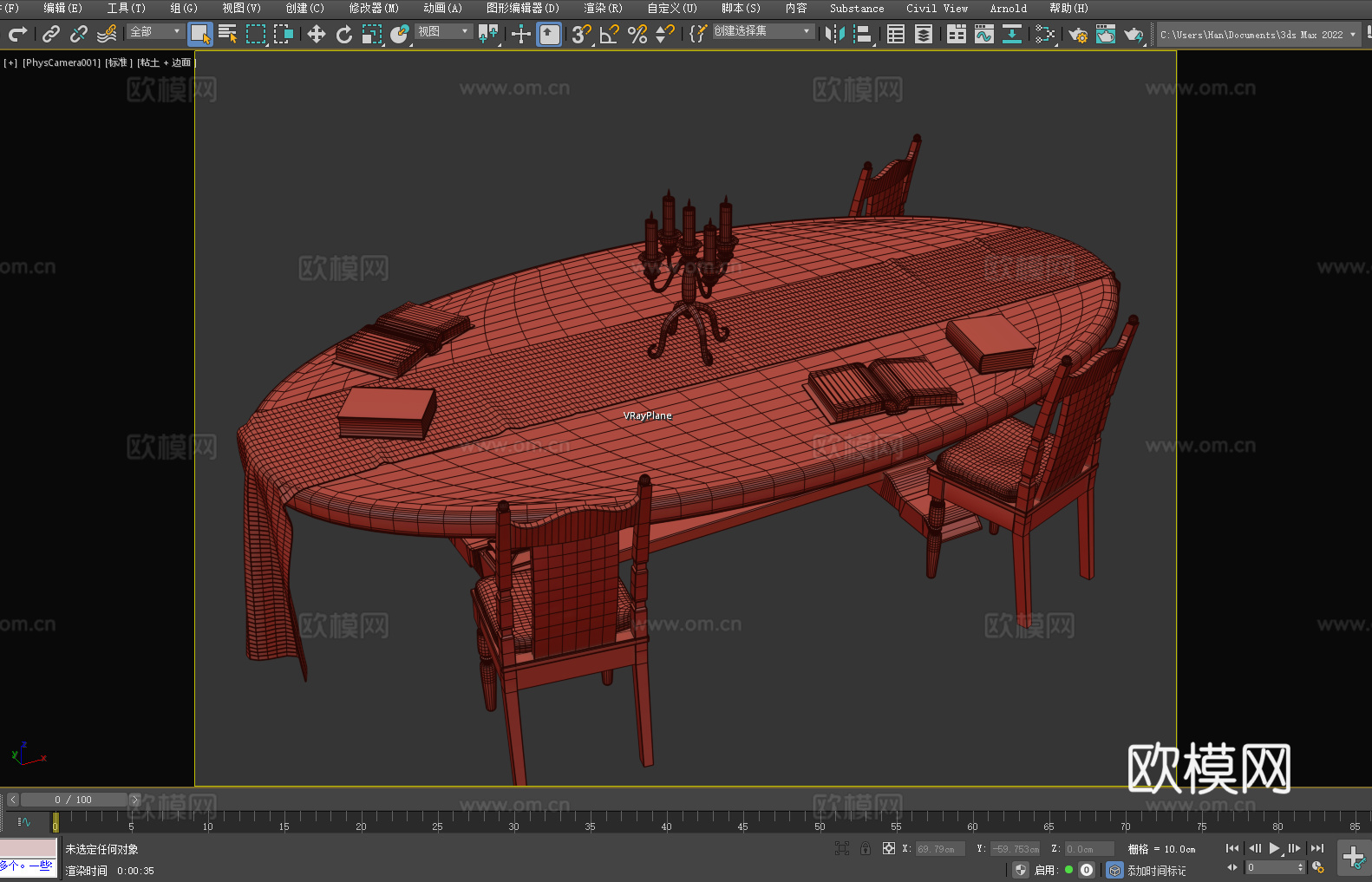The height and width of the screenshot is (882, 1372).
Task: Click the time slider previous-frame arrow
Action: point(13,800)
